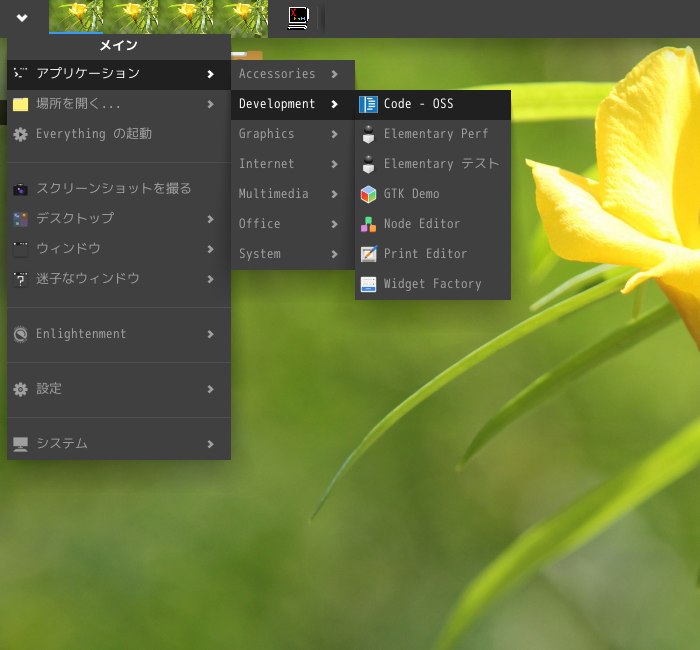Click the ウィンドウ icon
The image size is (700, 650).
(x=21, y=249)
